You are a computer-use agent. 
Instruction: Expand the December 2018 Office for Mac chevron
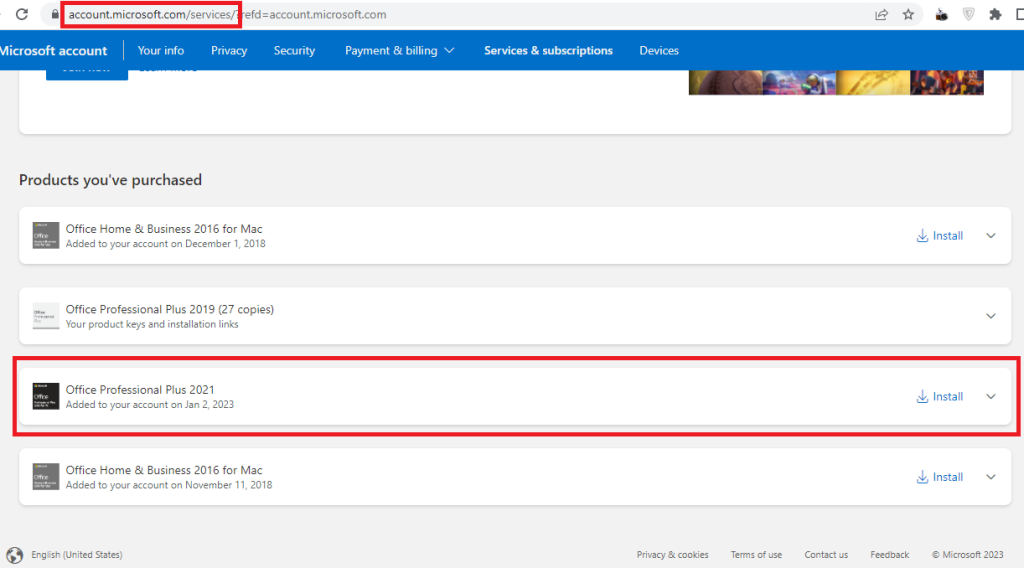(991, 236)
